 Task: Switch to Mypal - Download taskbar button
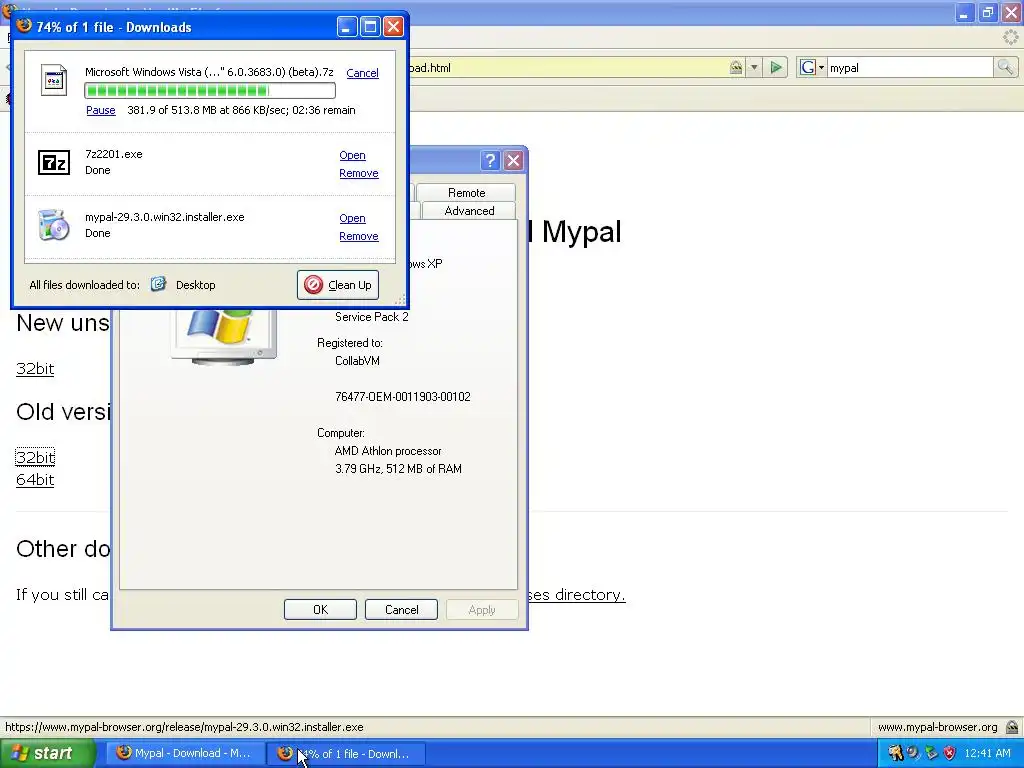pyautogui.click(x=185, y=754)
